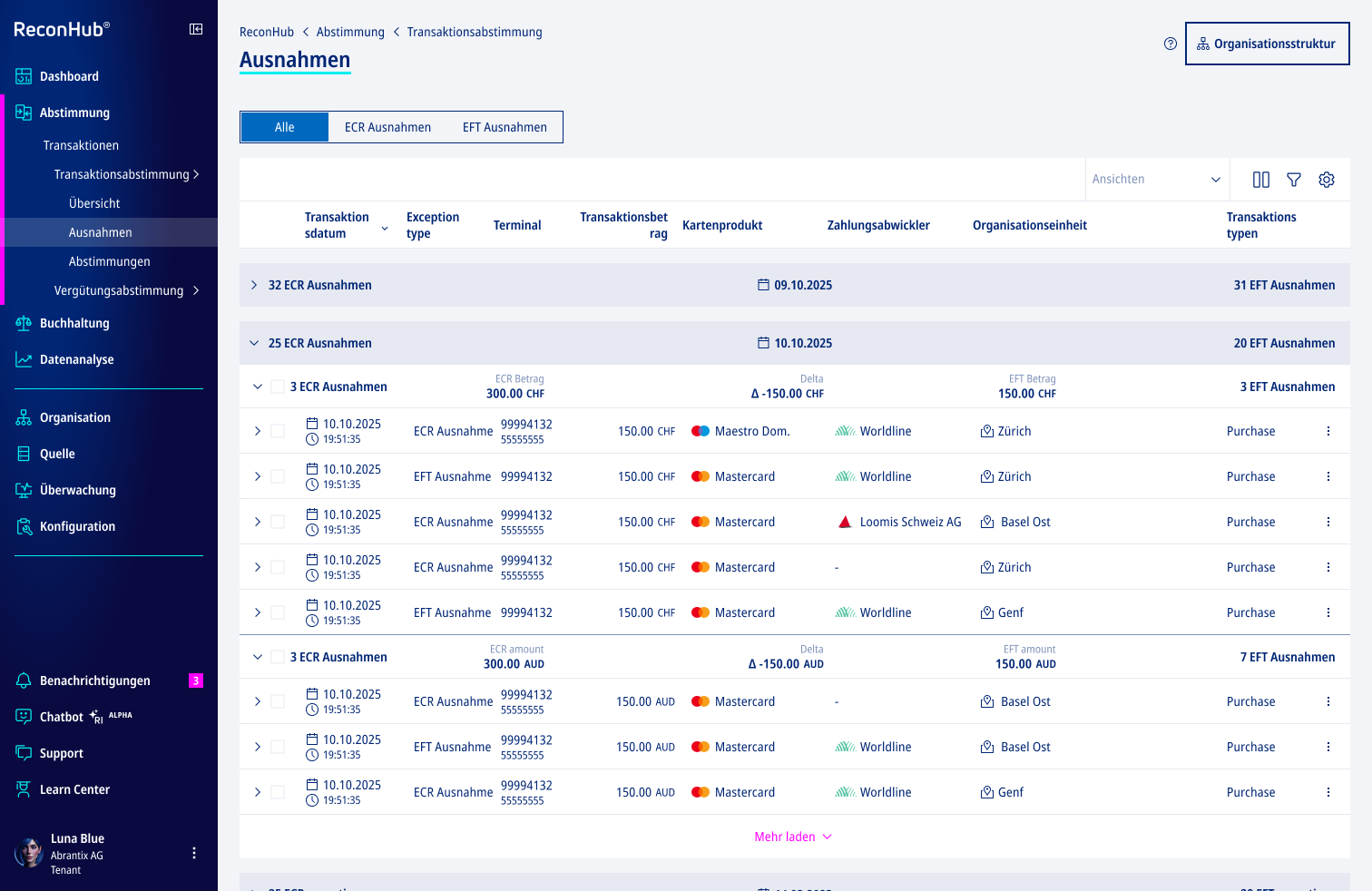1372x891 pixels.
Task: Open the filter funnel icon
Action: (1293, 180)
